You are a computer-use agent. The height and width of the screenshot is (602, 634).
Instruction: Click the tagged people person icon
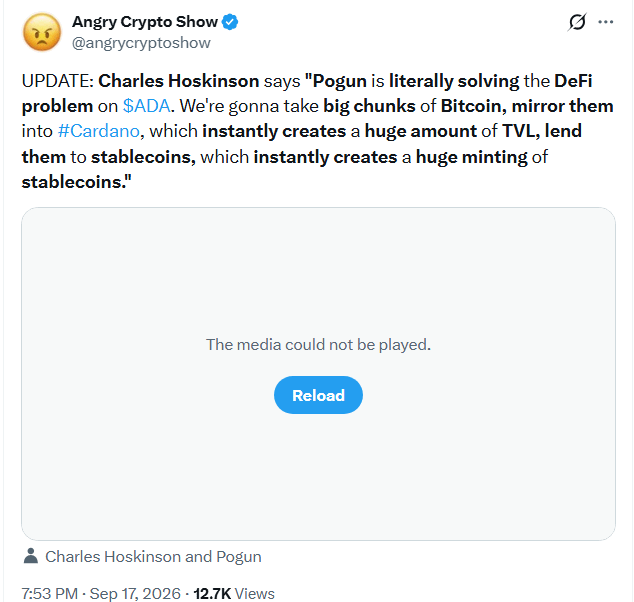pos(31,556)
